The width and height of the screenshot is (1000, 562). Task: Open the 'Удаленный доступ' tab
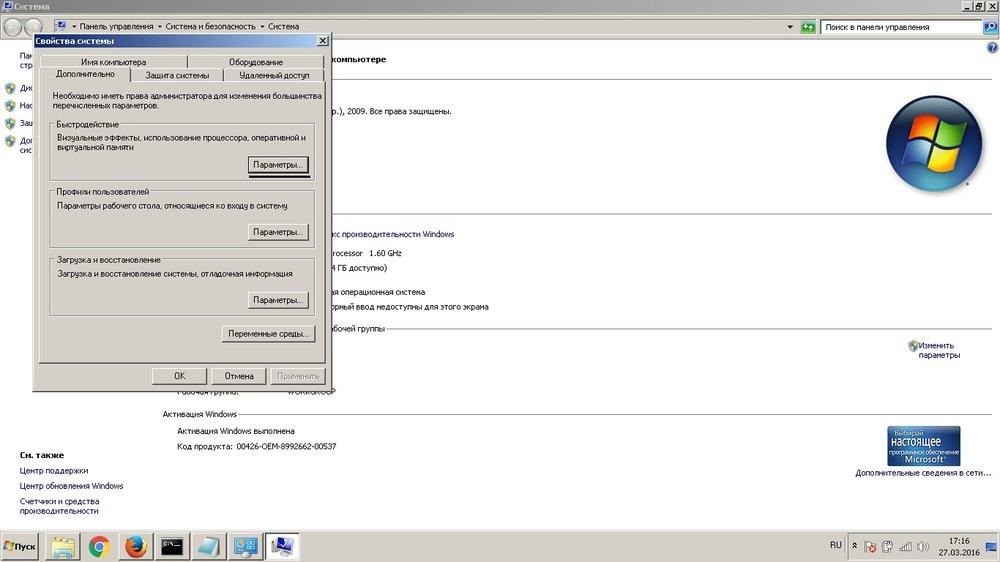coord(274,75)
